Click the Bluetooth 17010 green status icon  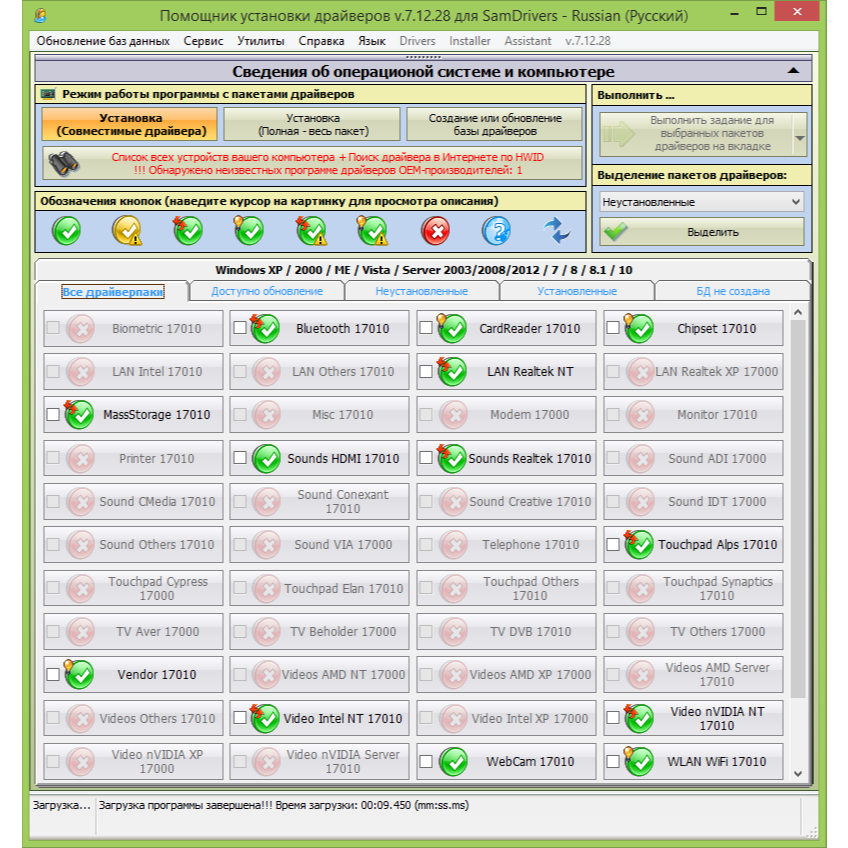click(x=265, y=328)
